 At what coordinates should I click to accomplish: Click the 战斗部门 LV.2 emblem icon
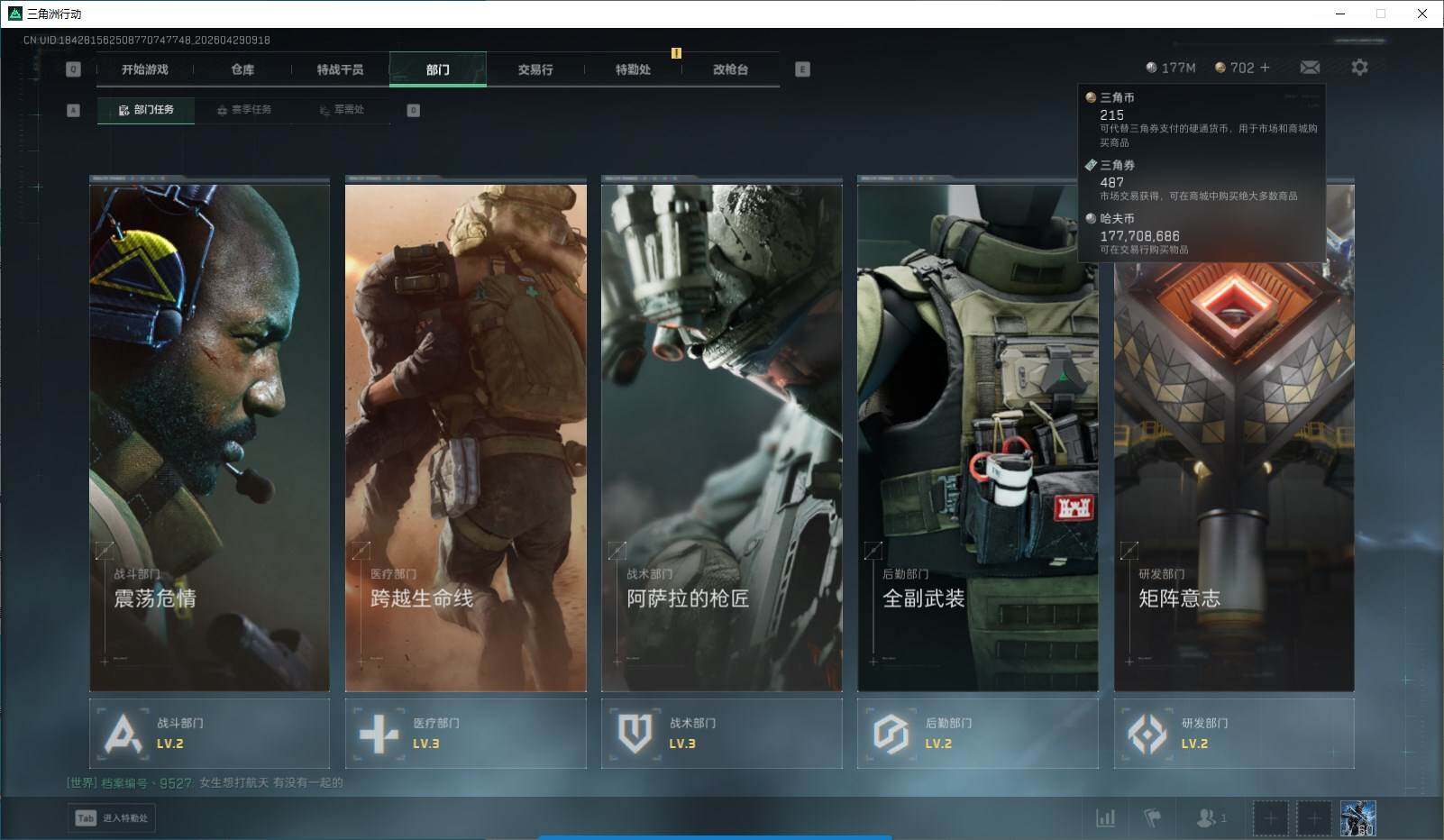tap(123, 734)
